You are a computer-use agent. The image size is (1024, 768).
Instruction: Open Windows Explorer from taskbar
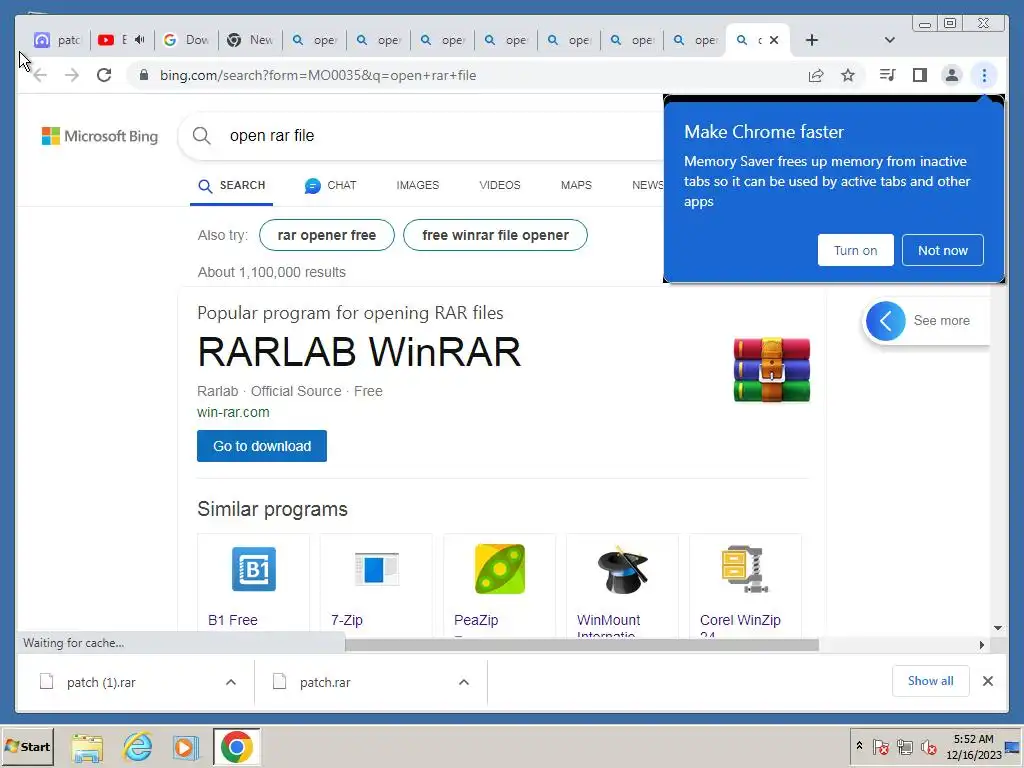87,747
